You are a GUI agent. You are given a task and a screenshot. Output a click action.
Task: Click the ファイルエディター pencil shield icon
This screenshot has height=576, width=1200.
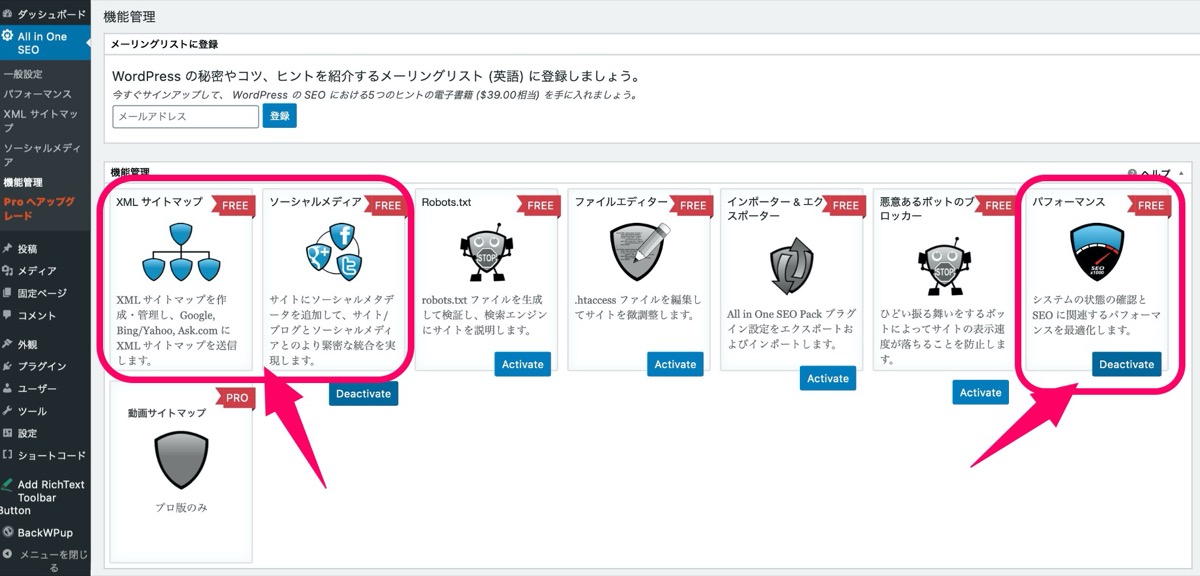coord(638,252)
